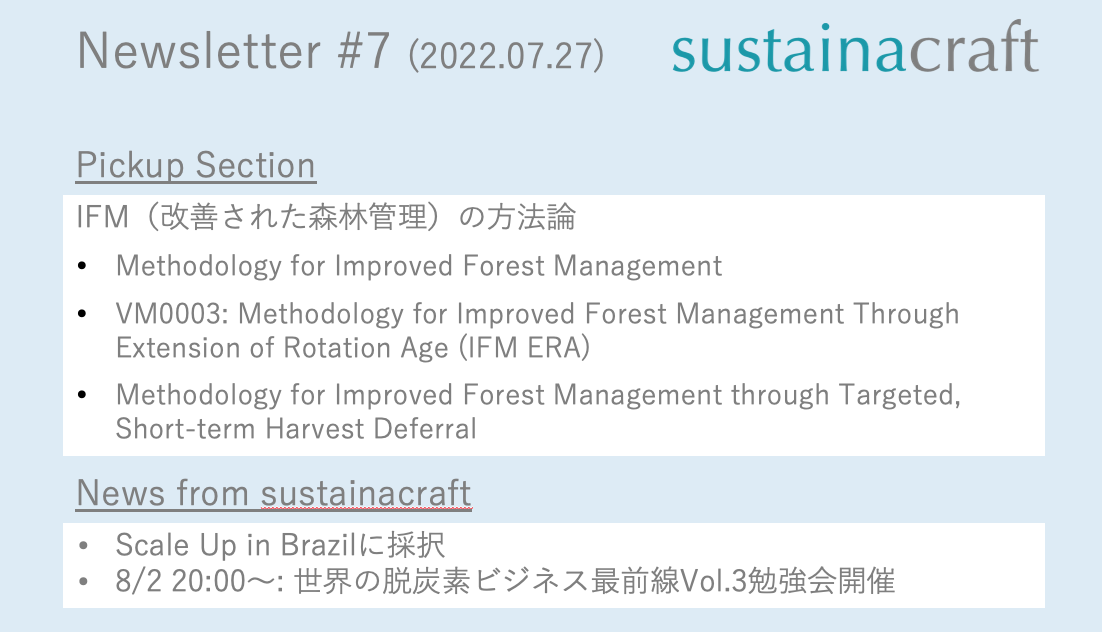Select the Newsletter #7 title
Image resolution: width=1102 pixels, height=632 pixels.
tap(233, 51)
